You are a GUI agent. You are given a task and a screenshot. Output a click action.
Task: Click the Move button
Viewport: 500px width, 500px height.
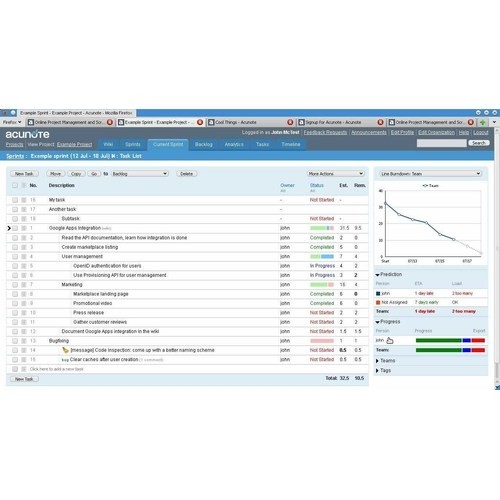[55, 174]
